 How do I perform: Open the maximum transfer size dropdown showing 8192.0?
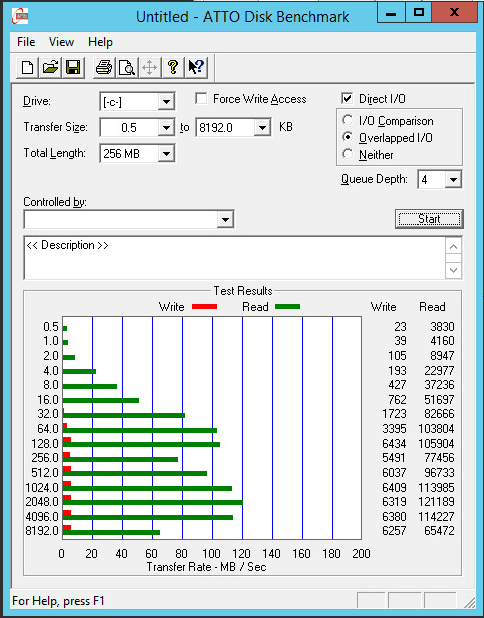tap(262, 128)
